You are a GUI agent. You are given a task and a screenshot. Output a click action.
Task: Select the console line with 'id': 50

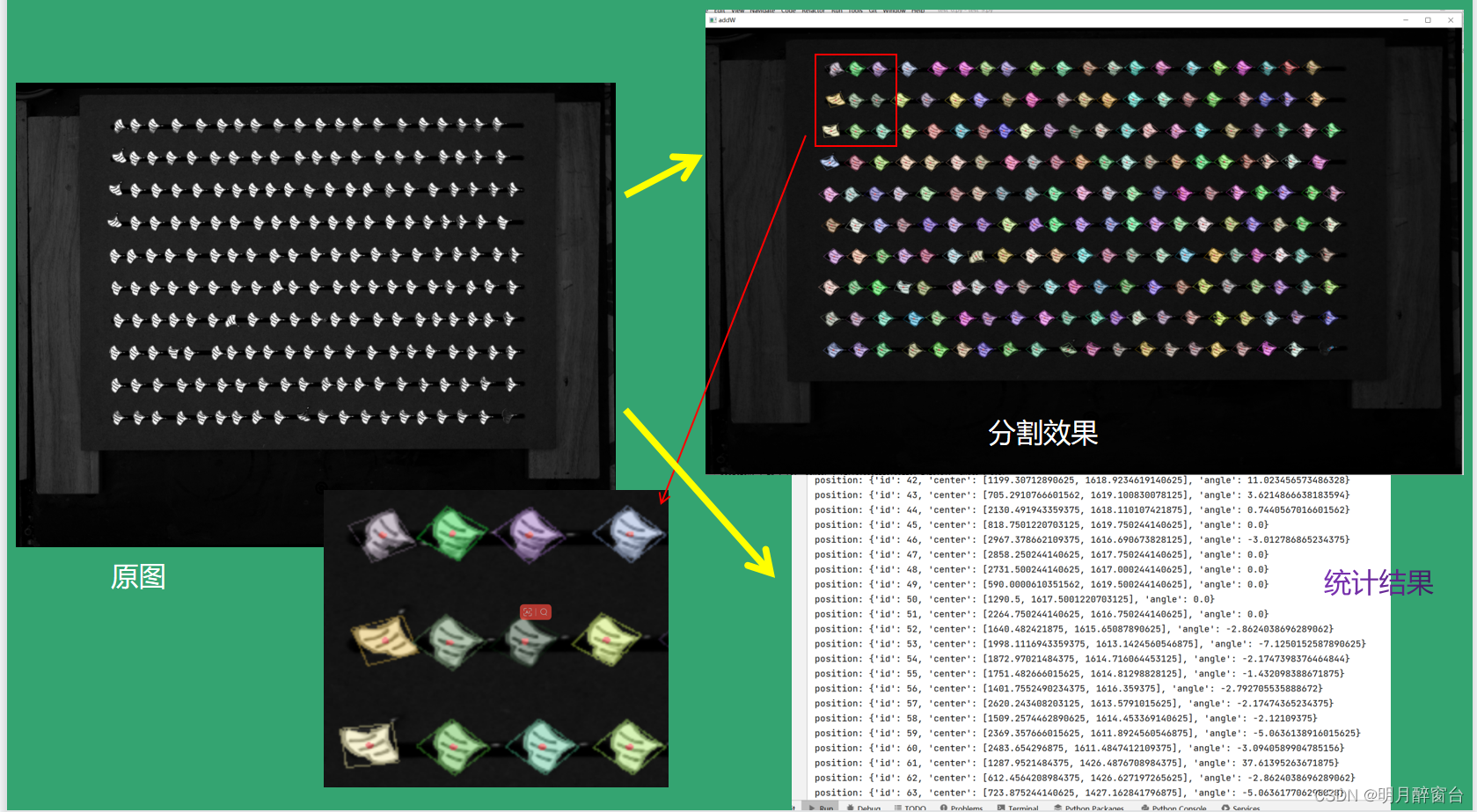click(x=1013, y=600)
